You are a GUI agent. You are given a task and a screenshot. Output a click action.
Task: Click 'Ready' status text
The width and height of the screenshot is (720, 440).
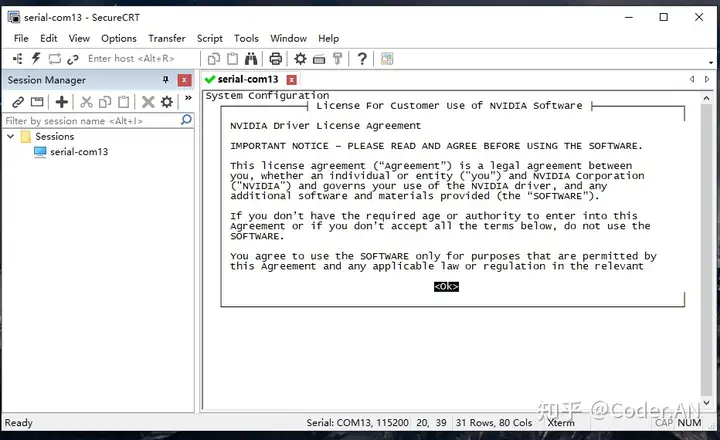19,423
